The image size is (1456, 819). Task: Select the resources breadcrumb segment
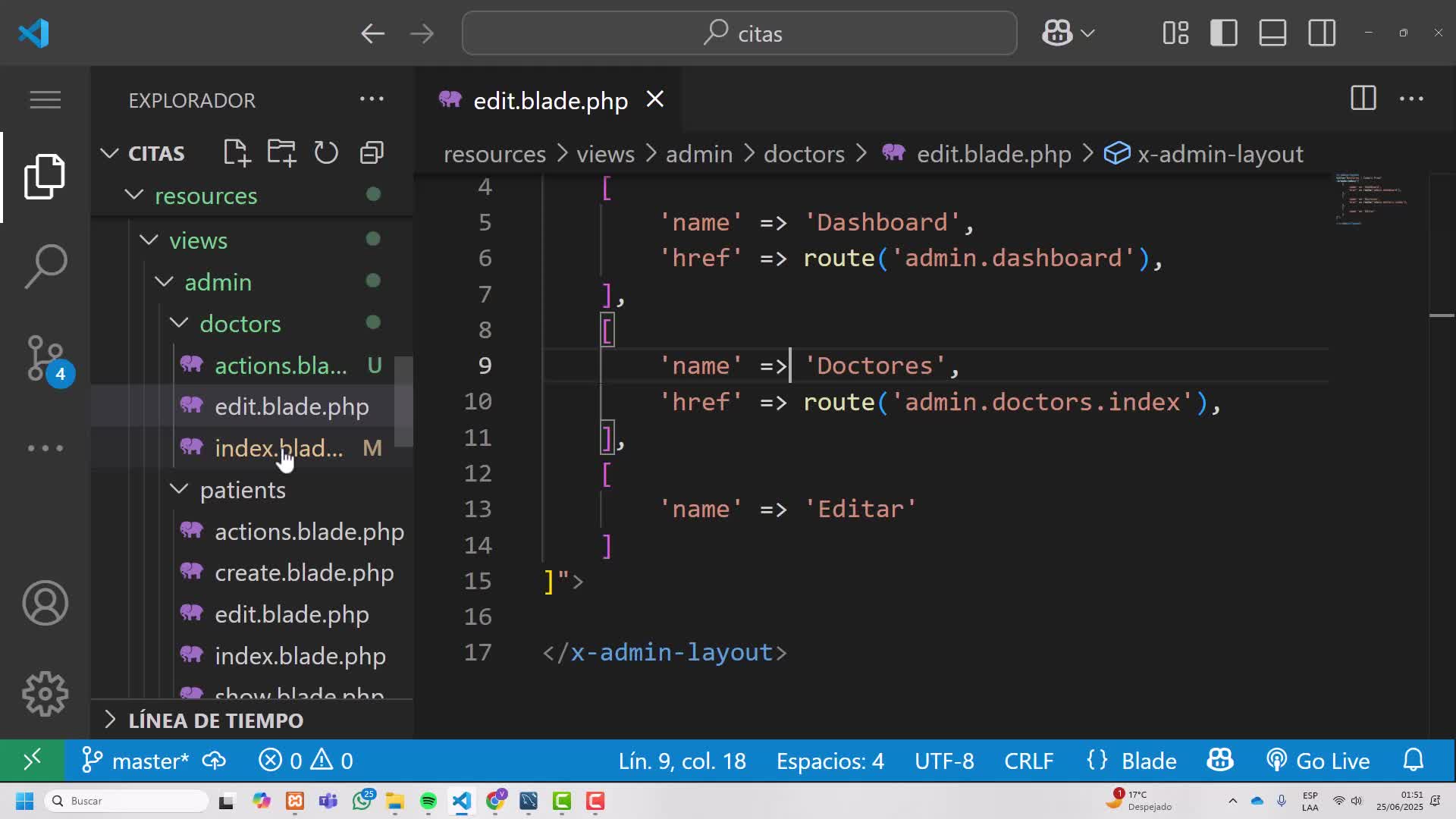click(494, 154)
